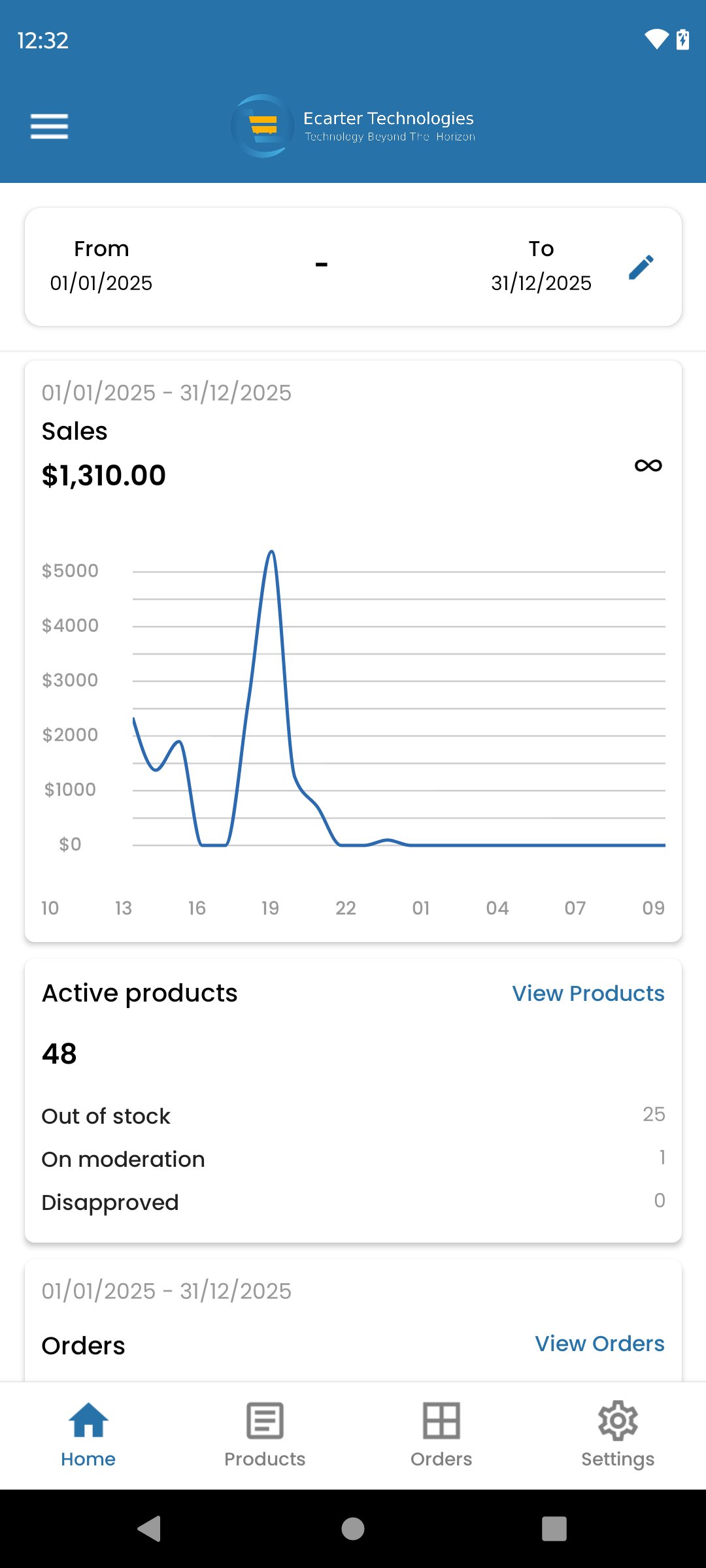This screenshot has width=706, height=1568.
Task: Tap the Disapproved products row
Action: click(x=353, y=1202)
